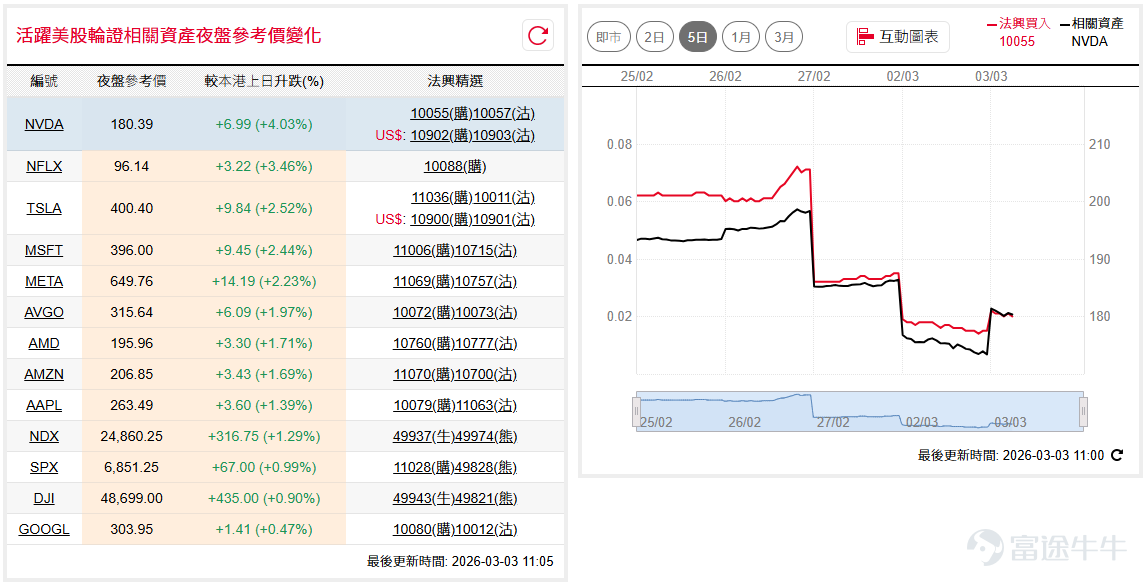Open AMZN call warrant 11070
The image size is (1147, 584).
(424, 374)
